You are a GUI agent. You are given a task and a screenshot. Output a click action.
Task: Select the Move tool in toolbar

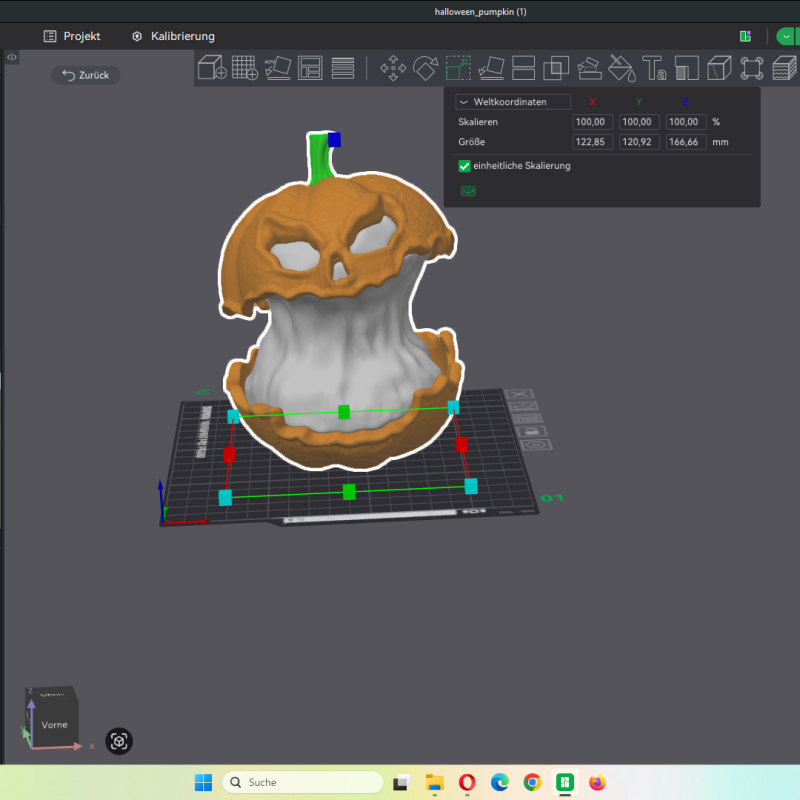(x=393, y=68)
